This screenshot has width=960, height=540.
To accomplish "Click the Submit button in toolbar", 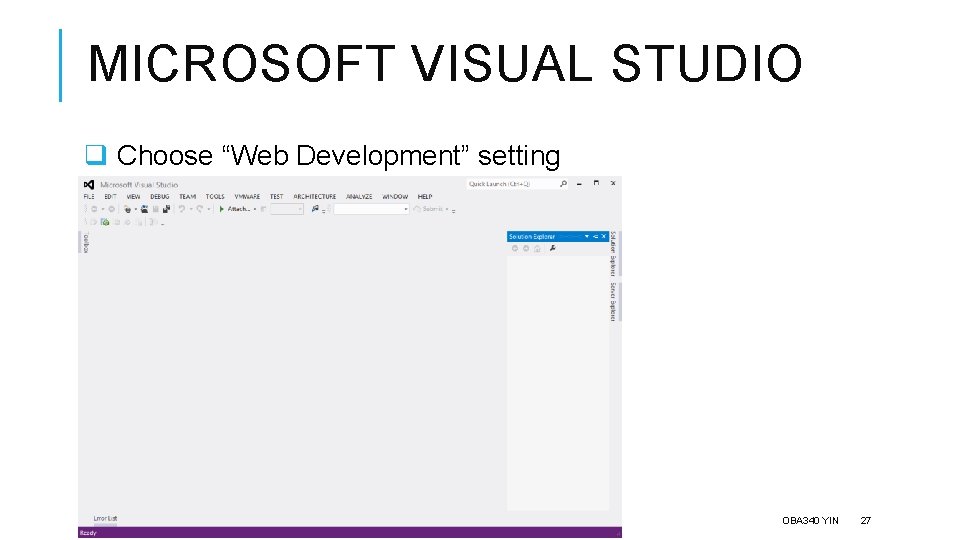I will 427,209.
